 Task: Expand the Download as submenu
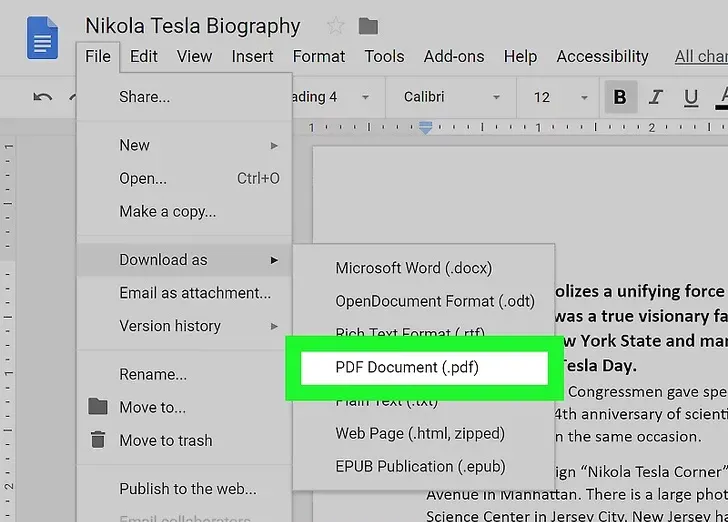(x=184, y=260)
